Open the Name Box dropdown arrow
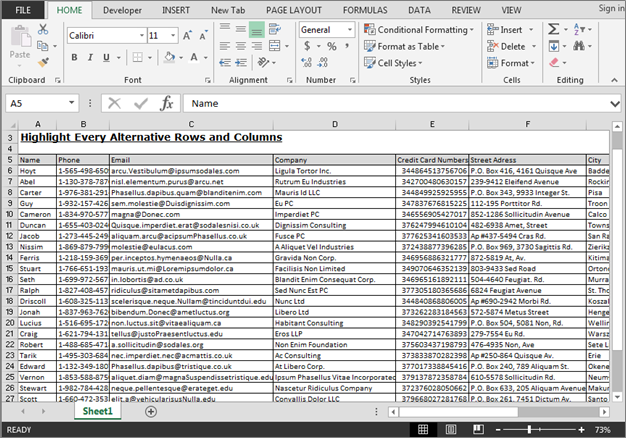626x438 pixels. click(71, 103)
